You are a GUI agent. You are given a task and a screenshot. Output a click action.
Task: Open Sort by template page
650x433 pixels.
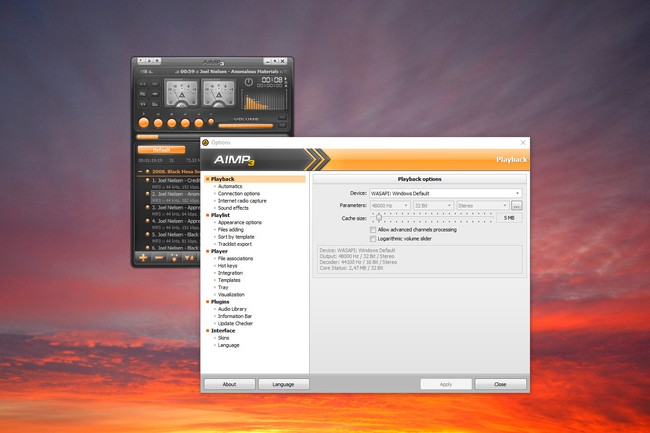point(236,237)
